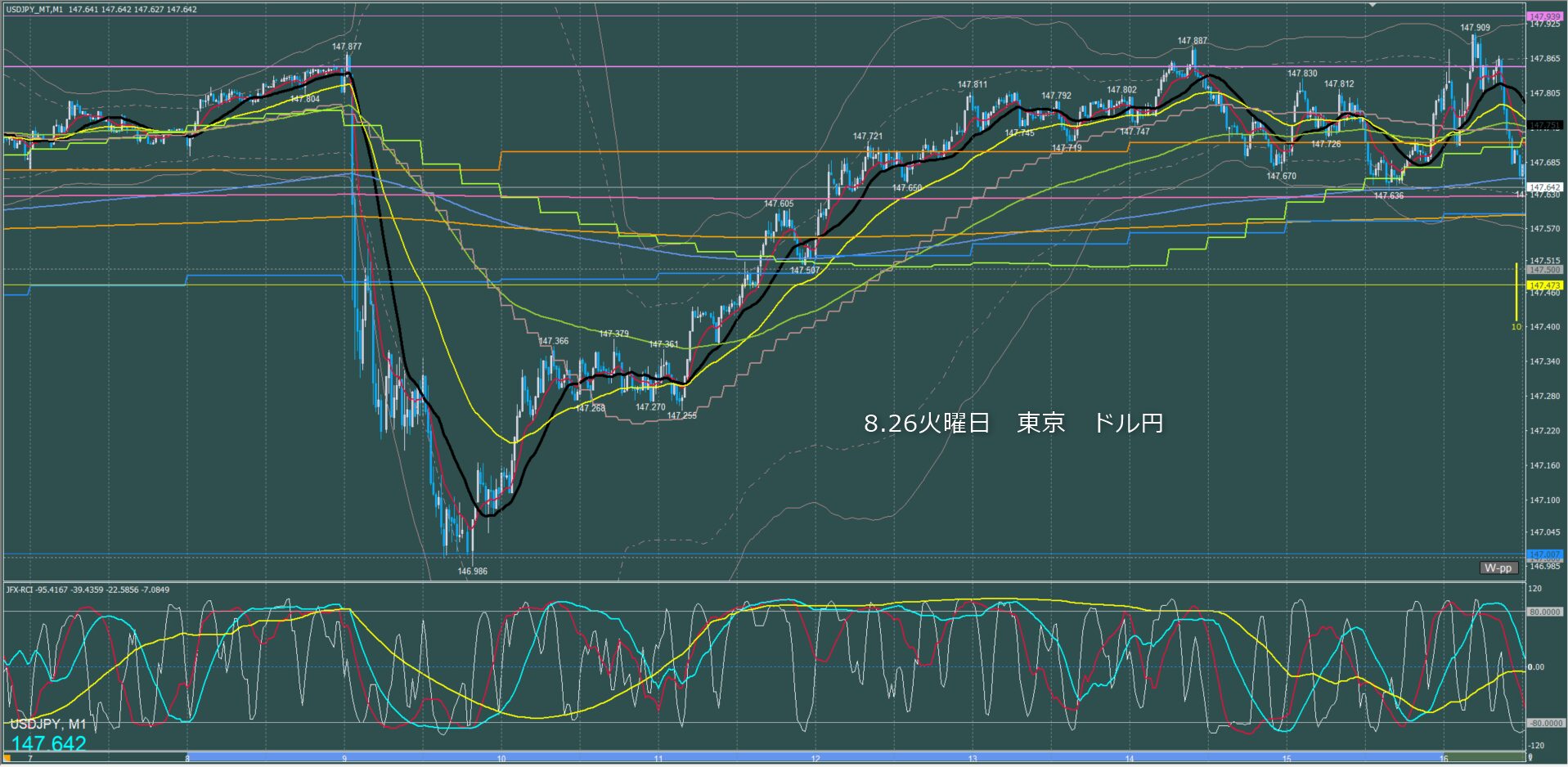Click the gray 147.500 price level tag
The height and width of the screenshot is (767, 1568).
click(x=1543, y=269)
